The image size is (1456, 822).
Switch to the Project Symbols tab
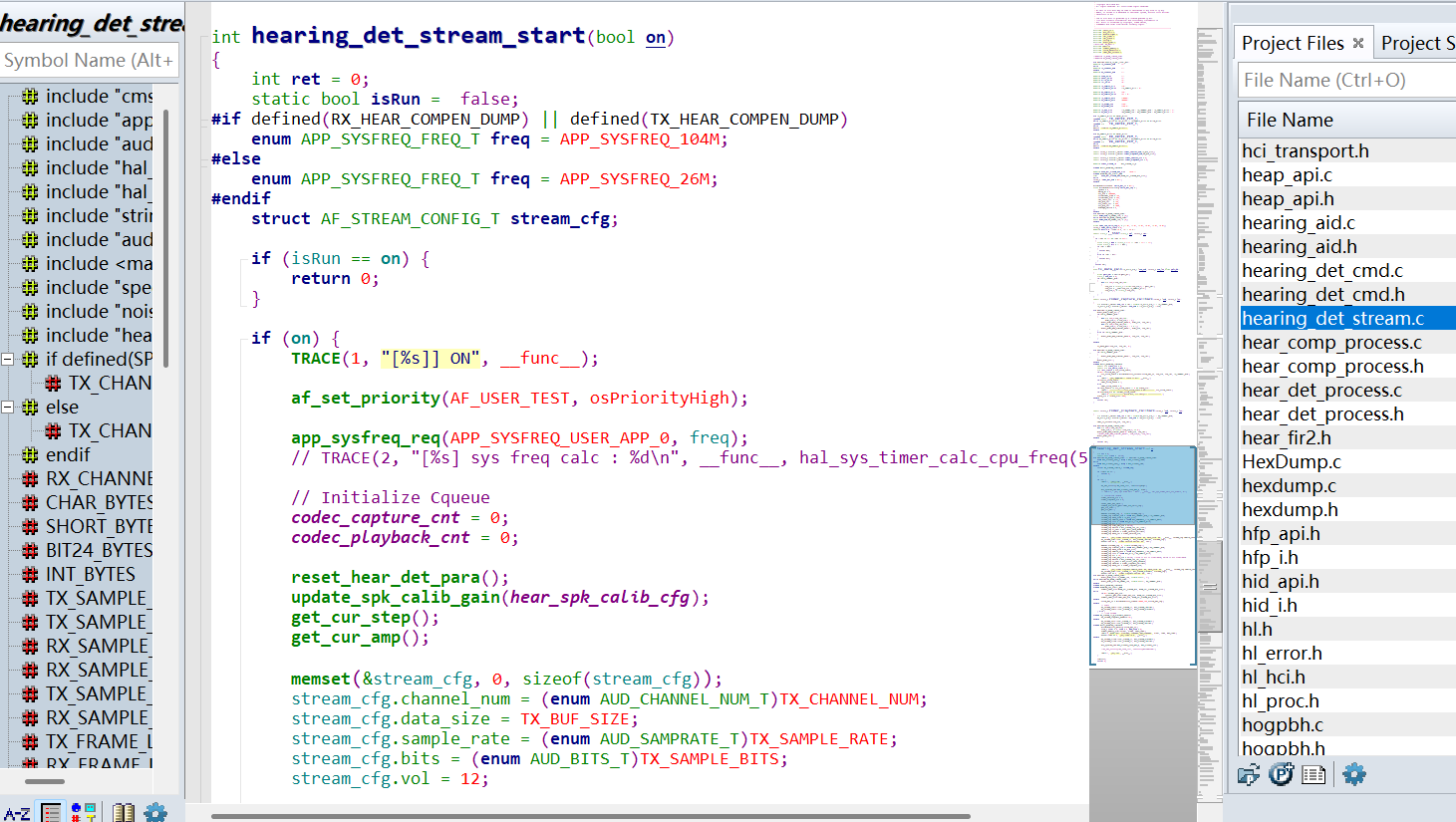pyautogui.click(x=1416, y=43)
